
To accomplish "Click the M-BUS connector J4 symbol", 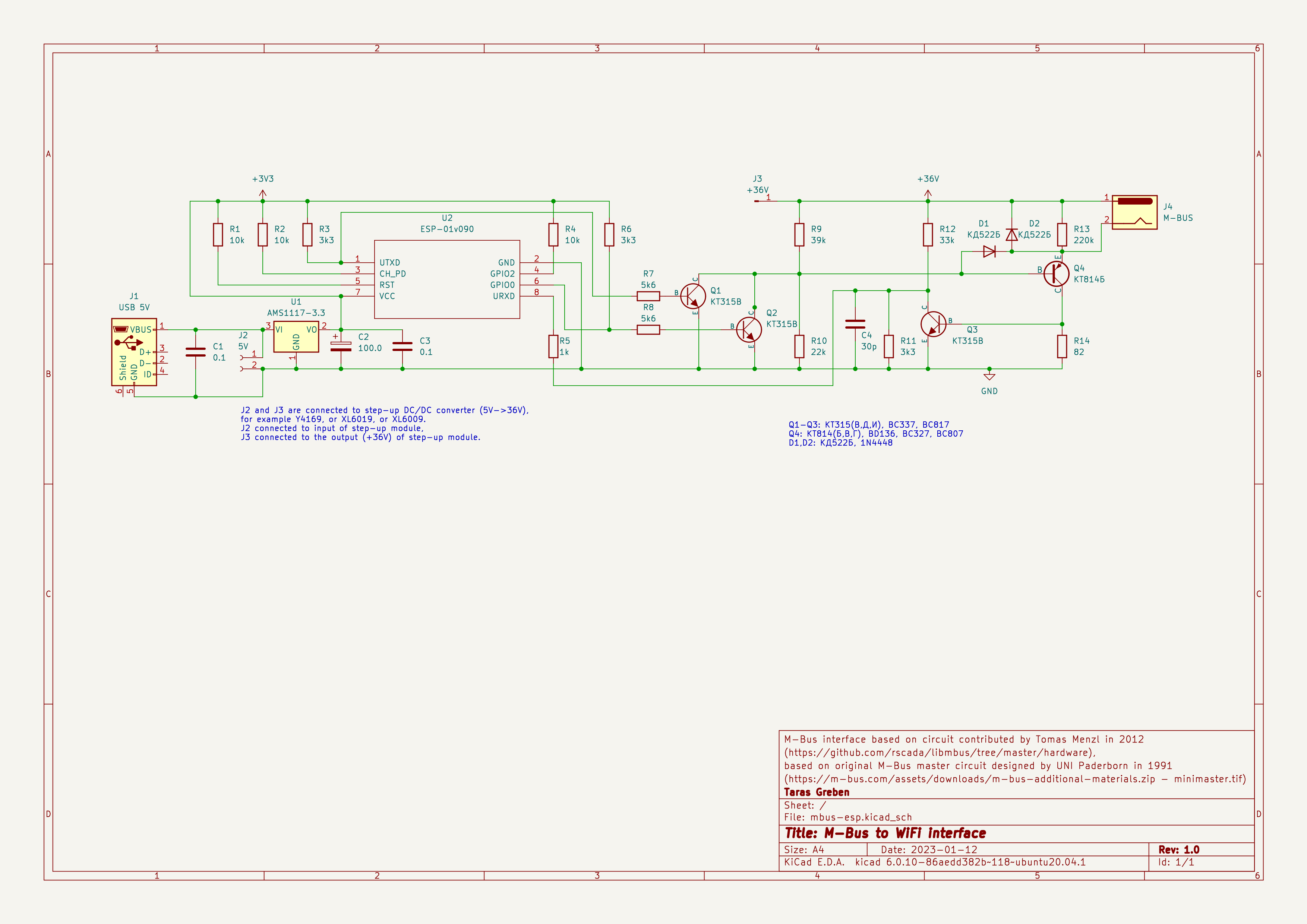I will tap(1134, 212).
